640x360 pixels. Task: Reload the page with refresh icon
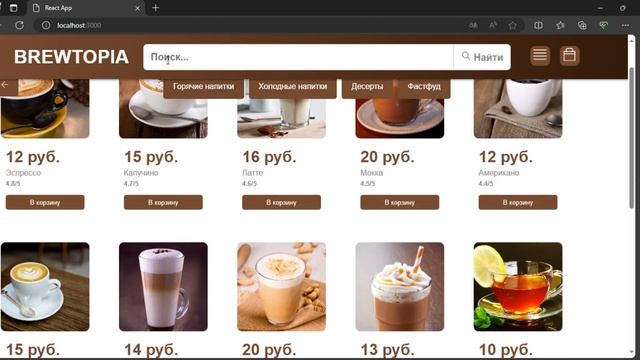point(19,25)
